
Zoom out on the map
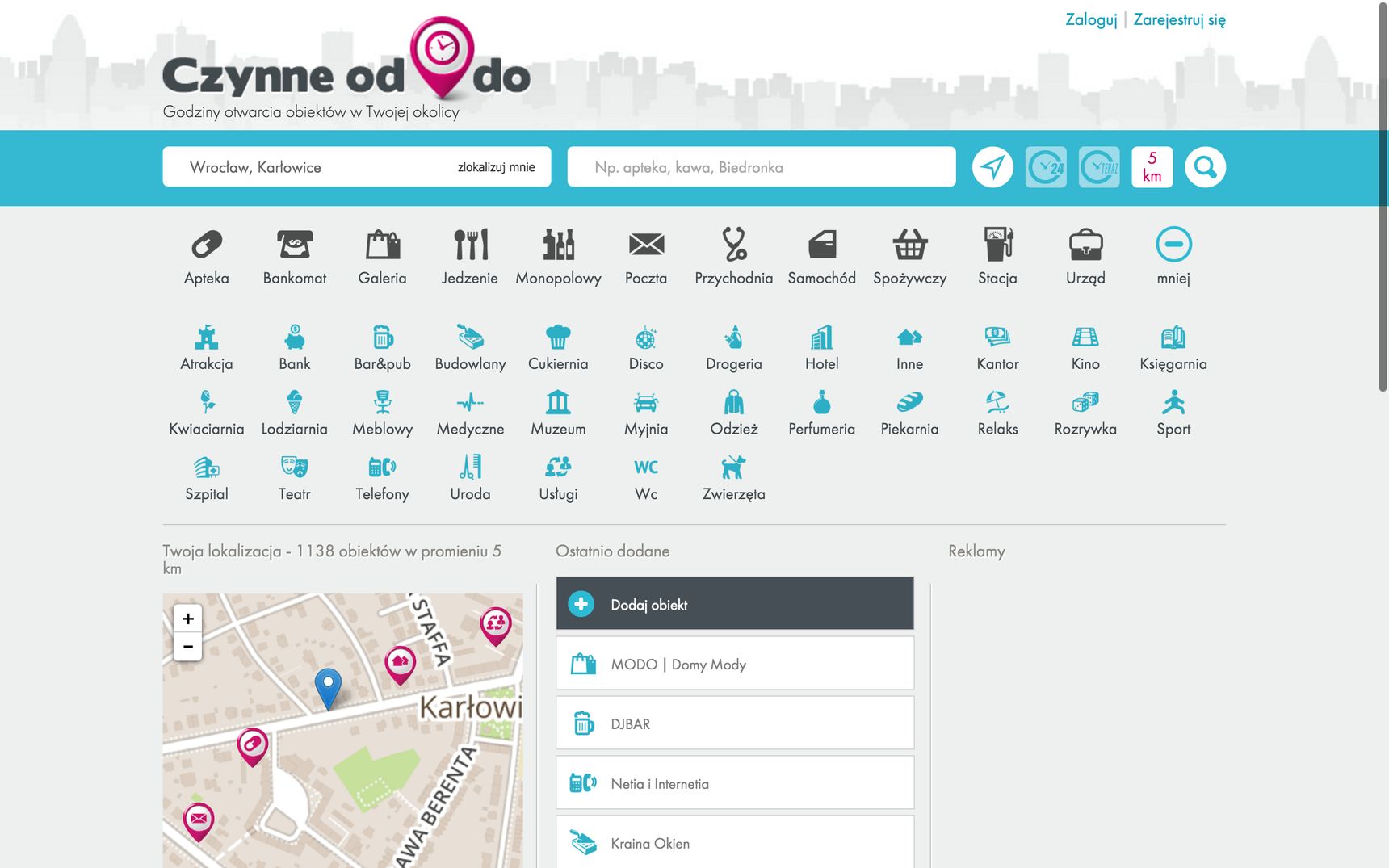point(188,647)
